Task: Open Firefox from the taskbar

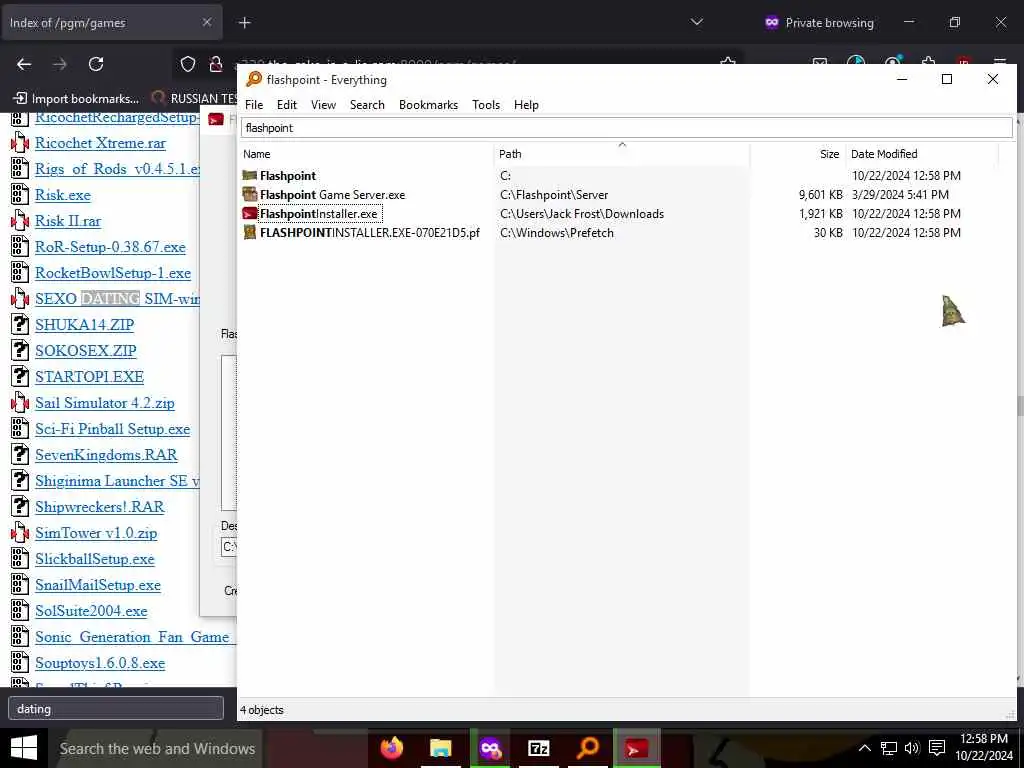Action: [392, 748]
